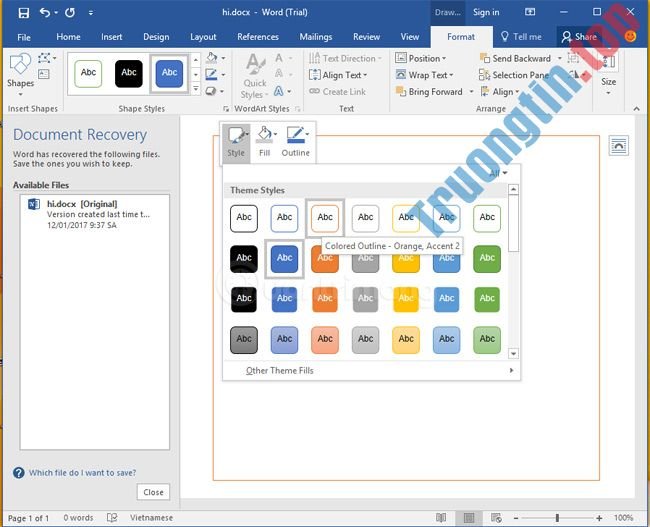Choose Colored Outline Orange Accent 2 style
The image size is (650, 527).
325,218
